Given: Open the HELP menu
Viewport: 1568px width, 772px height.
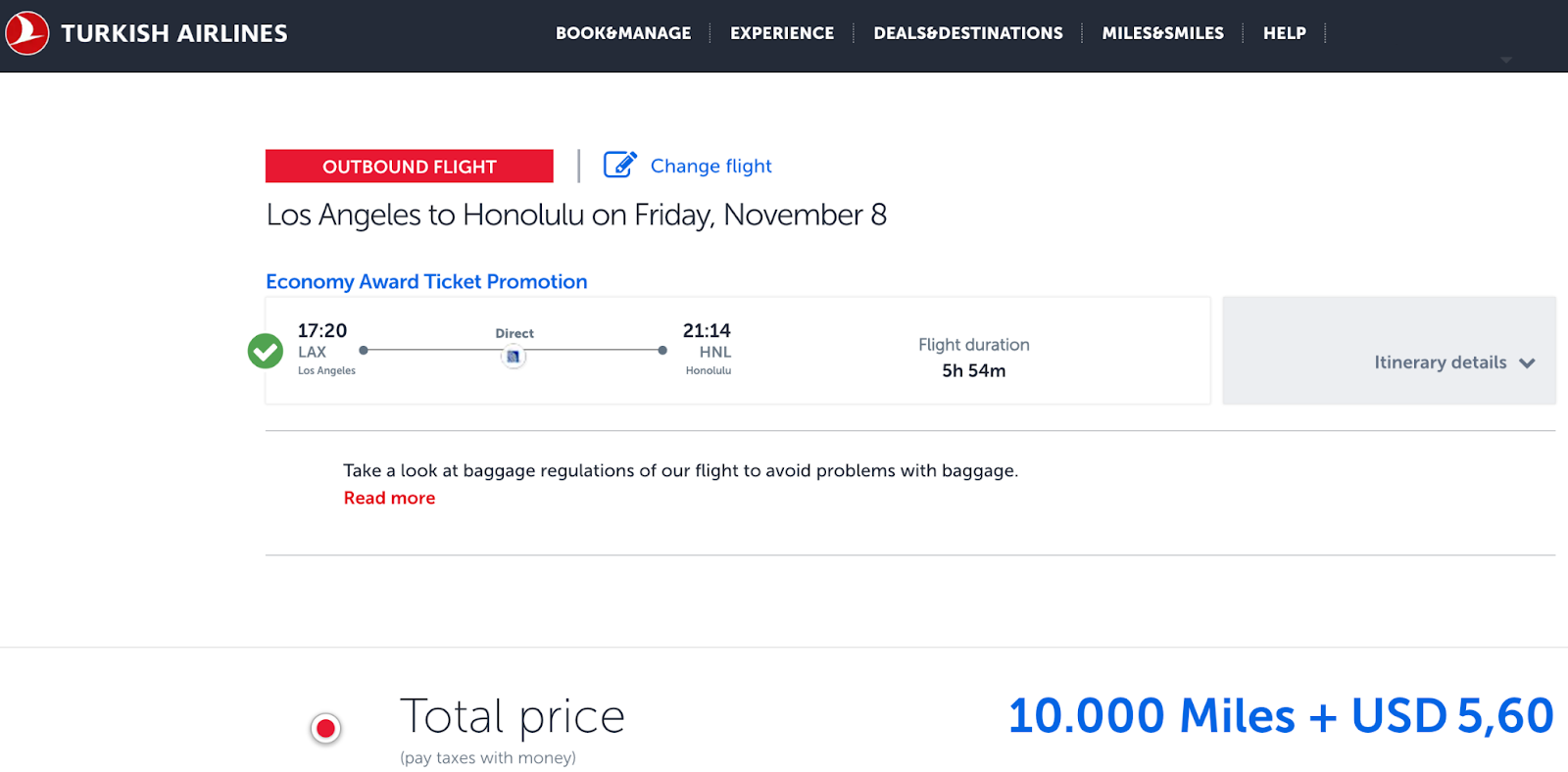Looking at the screenshot, I should 1284,33.
